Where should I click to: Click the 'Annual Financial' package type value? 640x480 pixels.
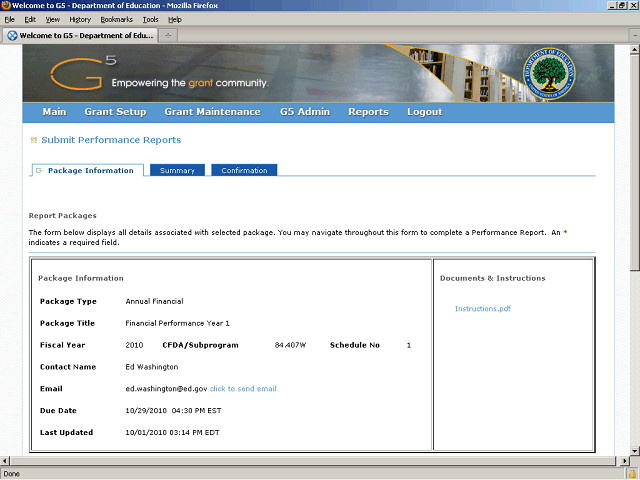[x=154, y=301]
